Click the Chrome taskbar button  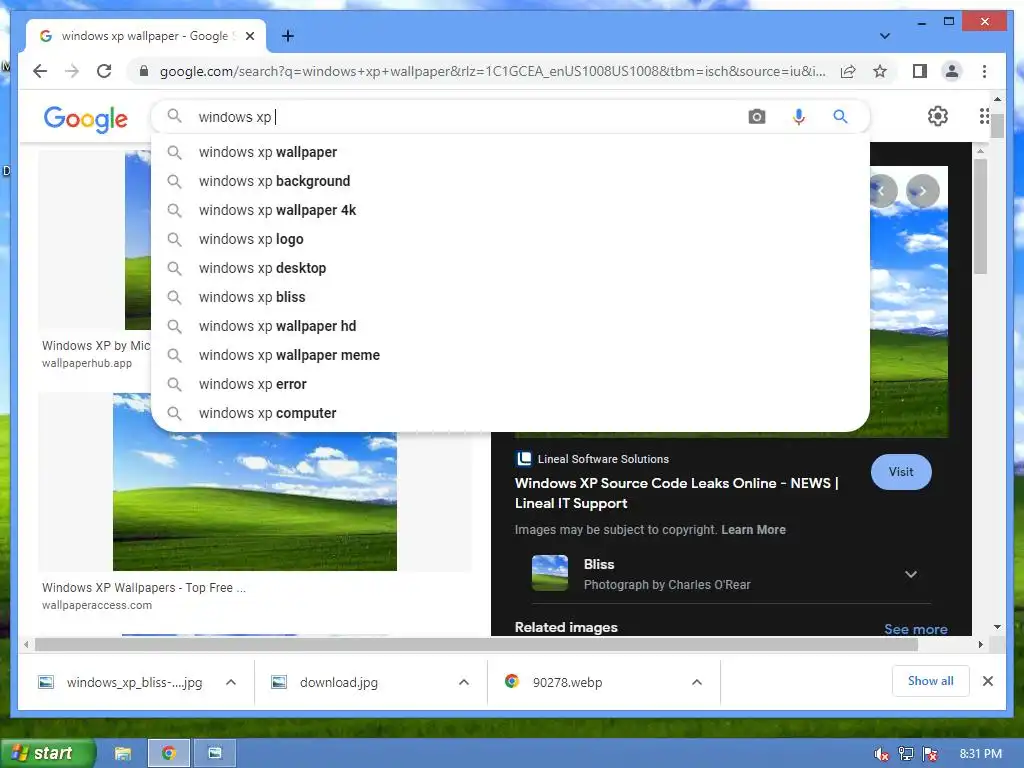click(168, 753)
